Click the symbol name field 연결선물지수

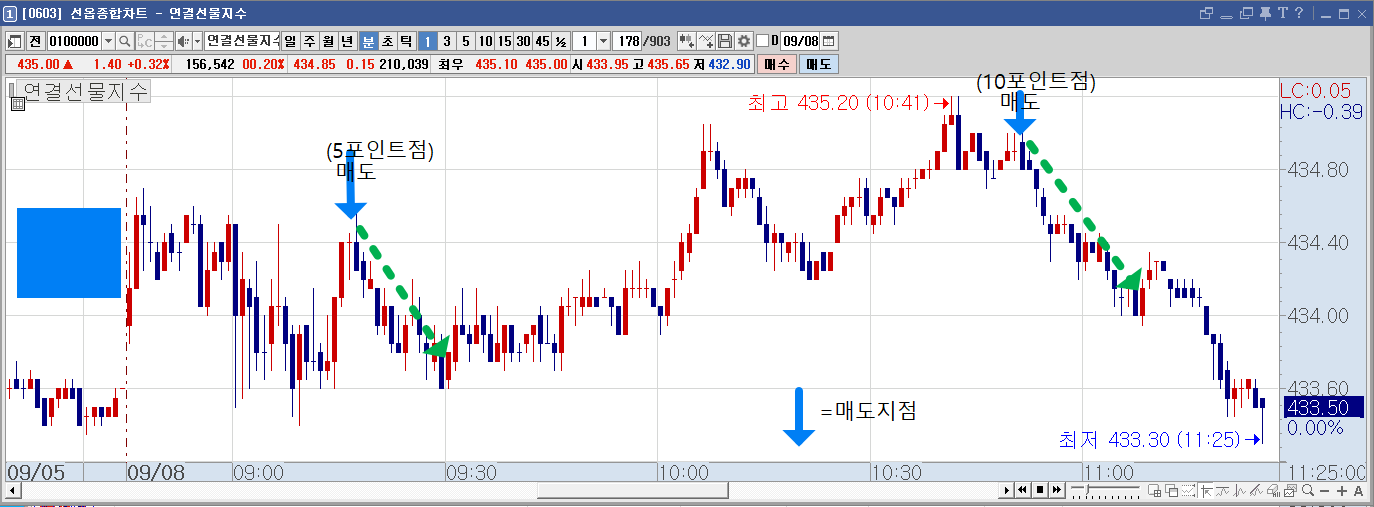(242, 41)
